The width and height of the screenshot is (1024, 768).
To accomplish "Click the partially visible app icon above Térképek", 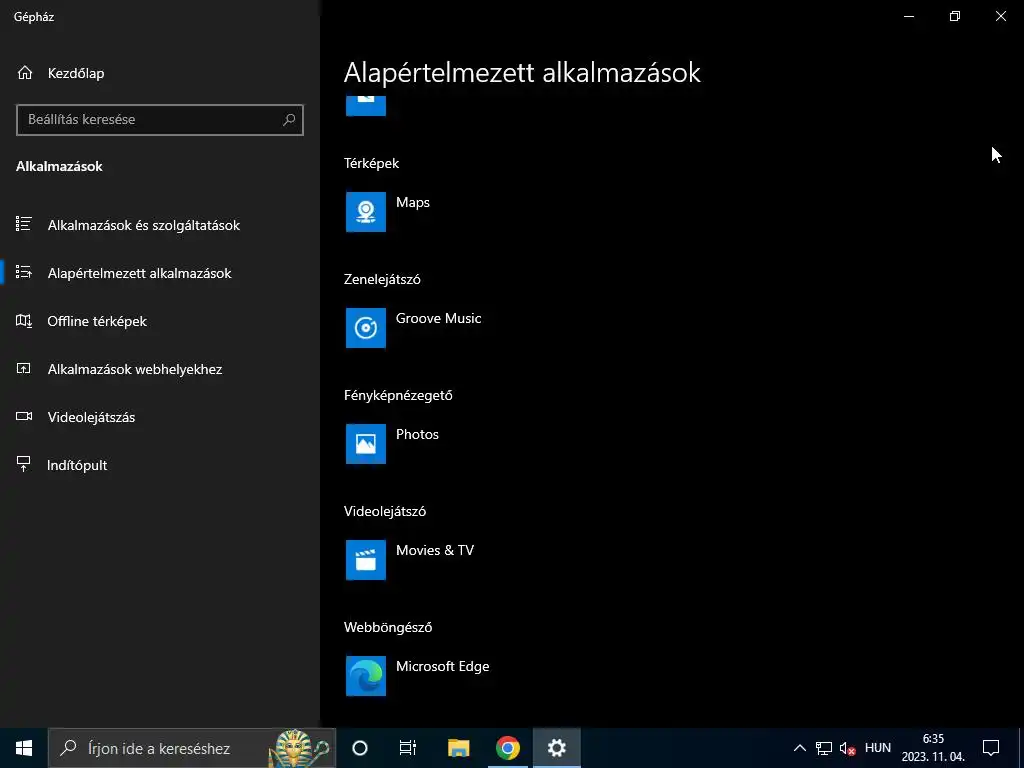I will pyautogui.click(x=366, y=106).
